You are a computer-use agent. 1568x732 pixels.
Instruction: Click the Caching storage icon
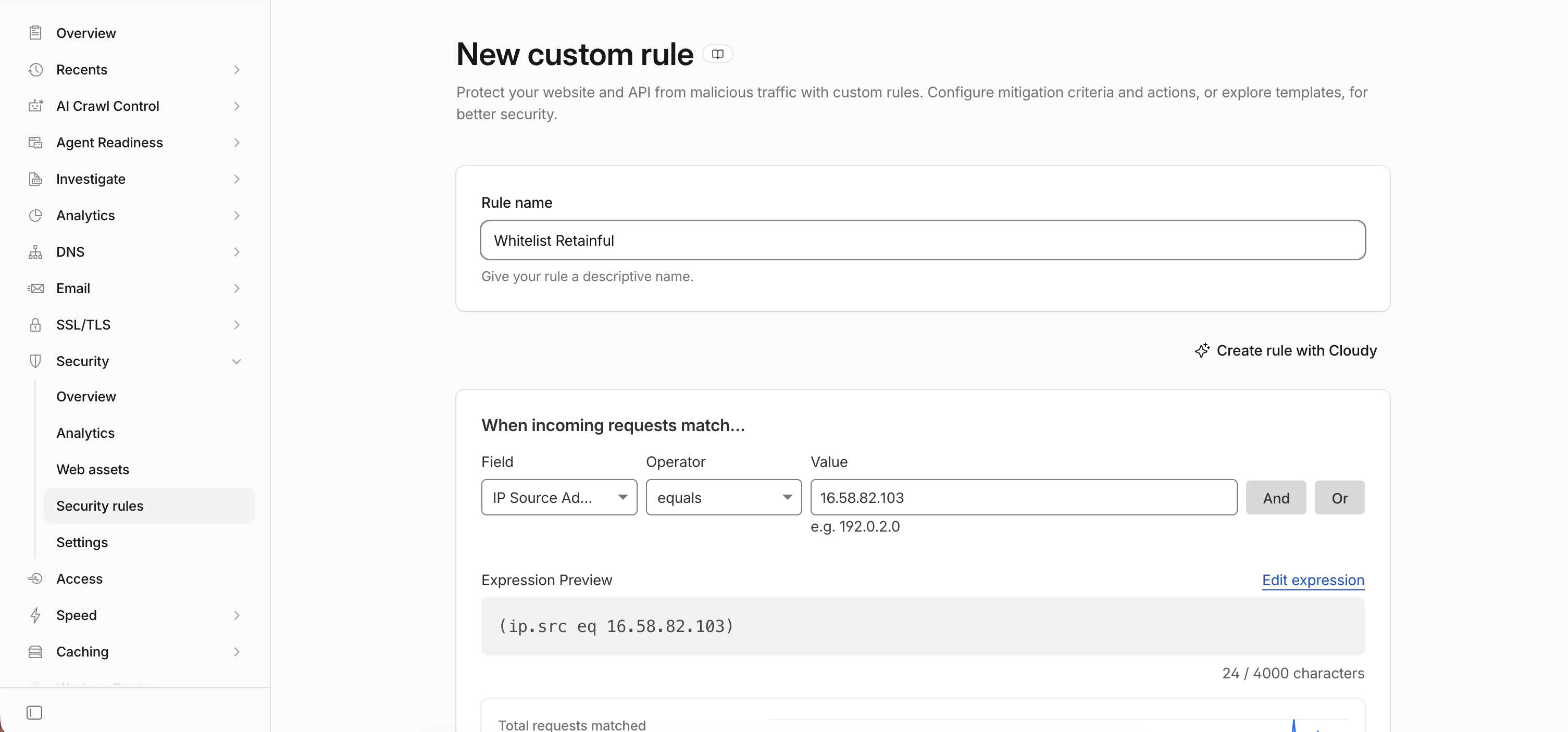(35, 652)
